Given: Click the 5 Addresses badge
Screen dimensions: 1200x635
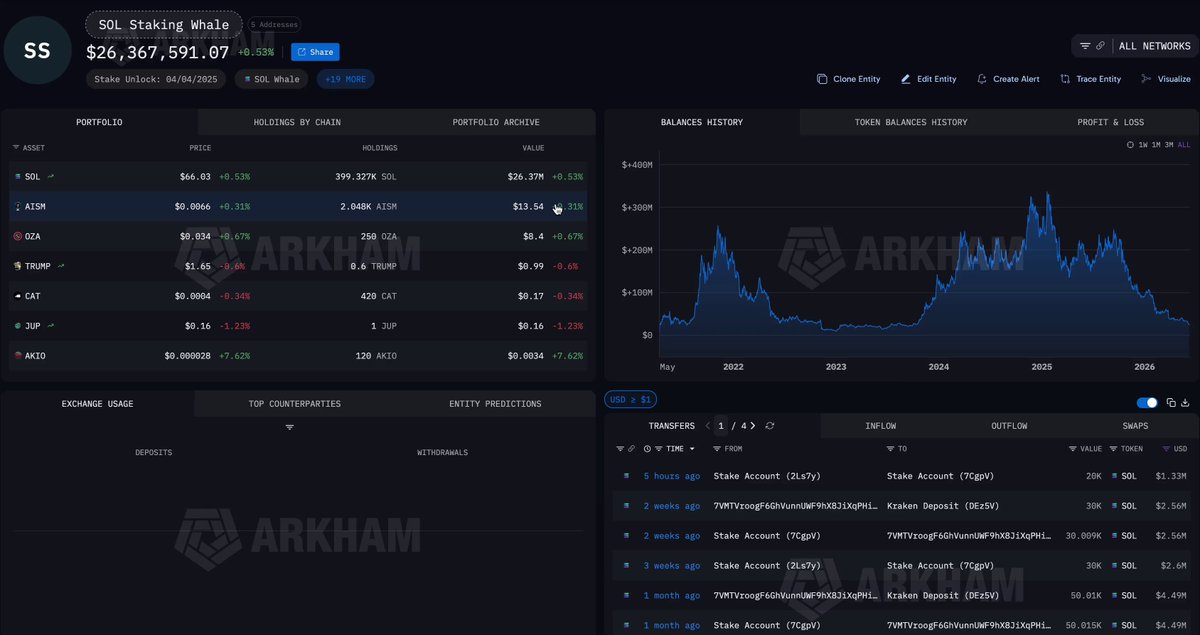Looking at the screenshot, I should coord(274,24).
